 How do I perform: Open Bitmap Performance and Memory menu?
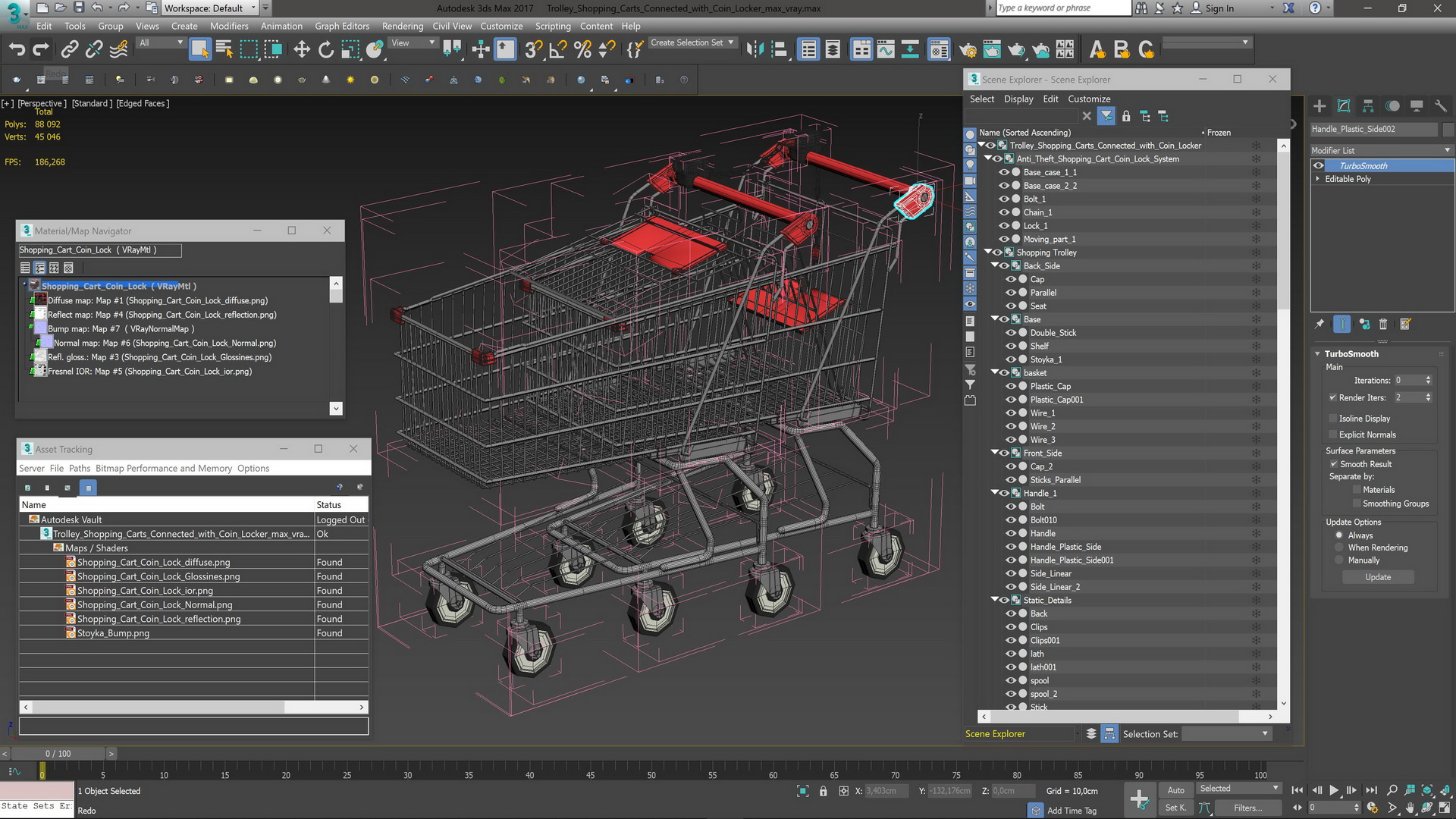pyautogui.click(x=164, y=469)
